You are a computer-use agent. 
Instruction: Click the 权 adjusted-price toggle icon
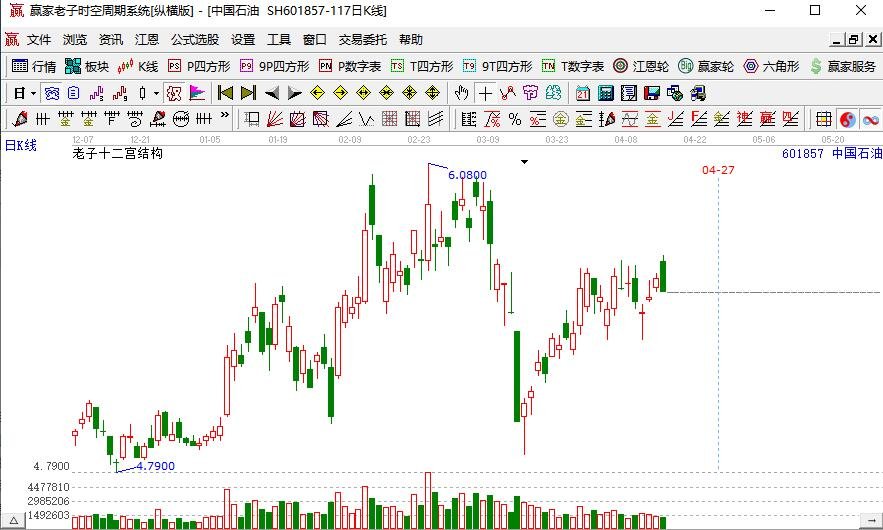(175, 93)
